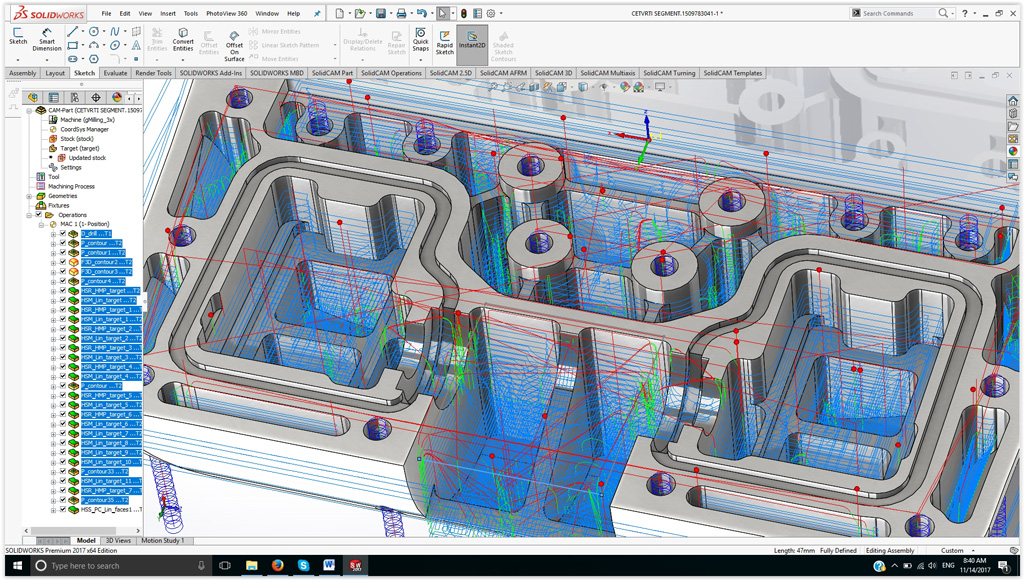Screen dimensions: 1024x580
Task: Pick the Ellipse sketch tool
Action: tap(115, 45)
